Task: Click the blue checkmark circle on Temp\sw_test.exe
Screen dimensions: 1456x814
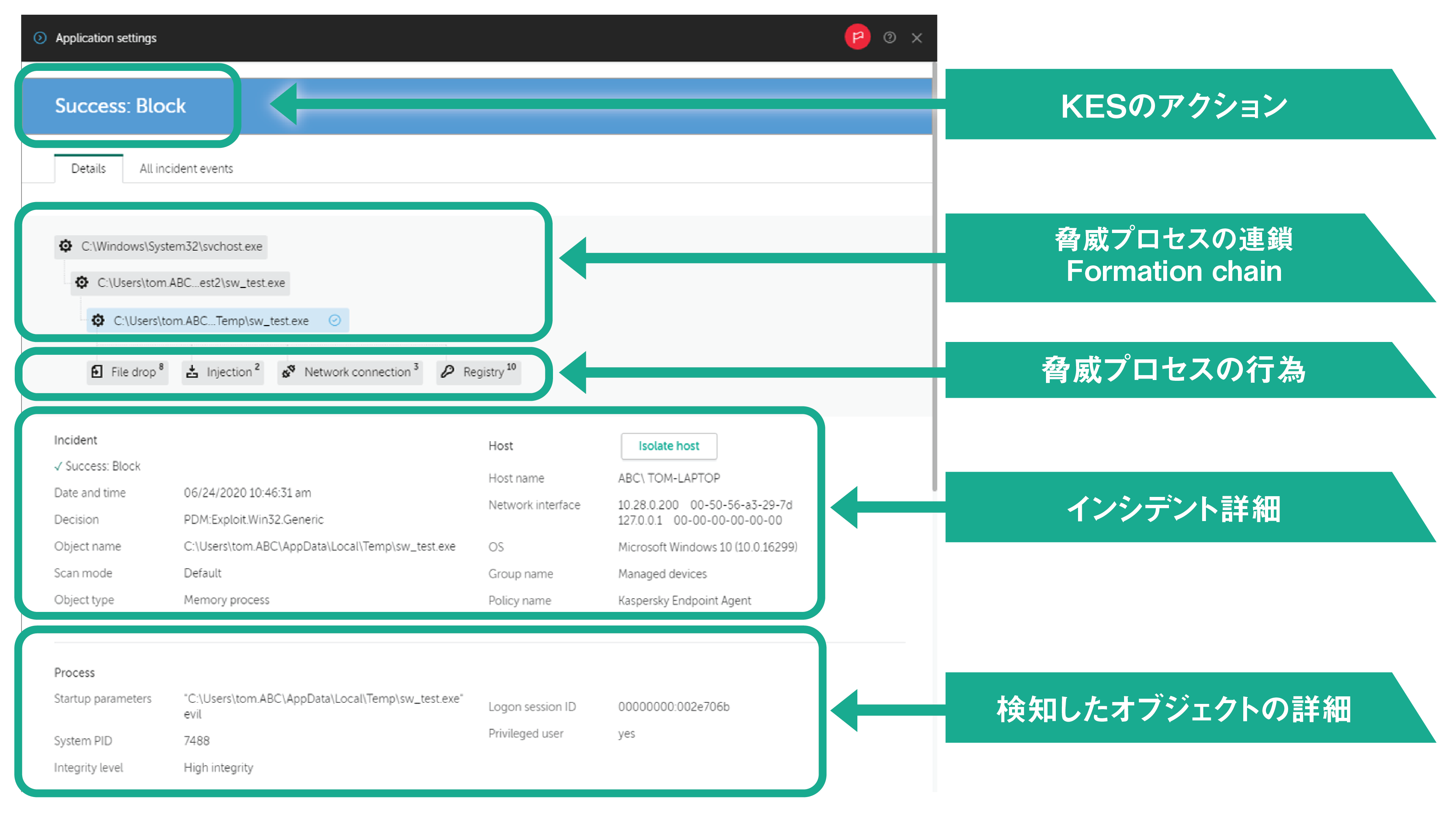Action: pyautogui.click(x=335, y=320)
